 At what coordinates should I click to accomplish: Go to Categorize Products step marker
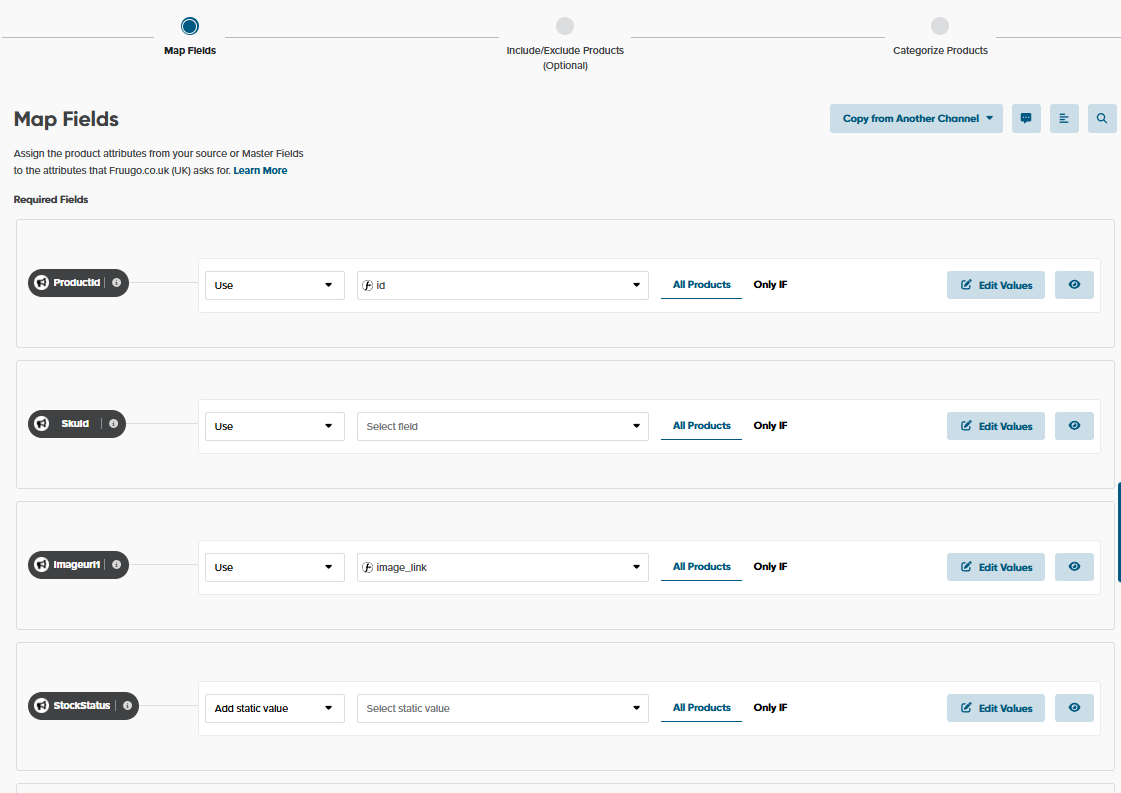[939, 27]
